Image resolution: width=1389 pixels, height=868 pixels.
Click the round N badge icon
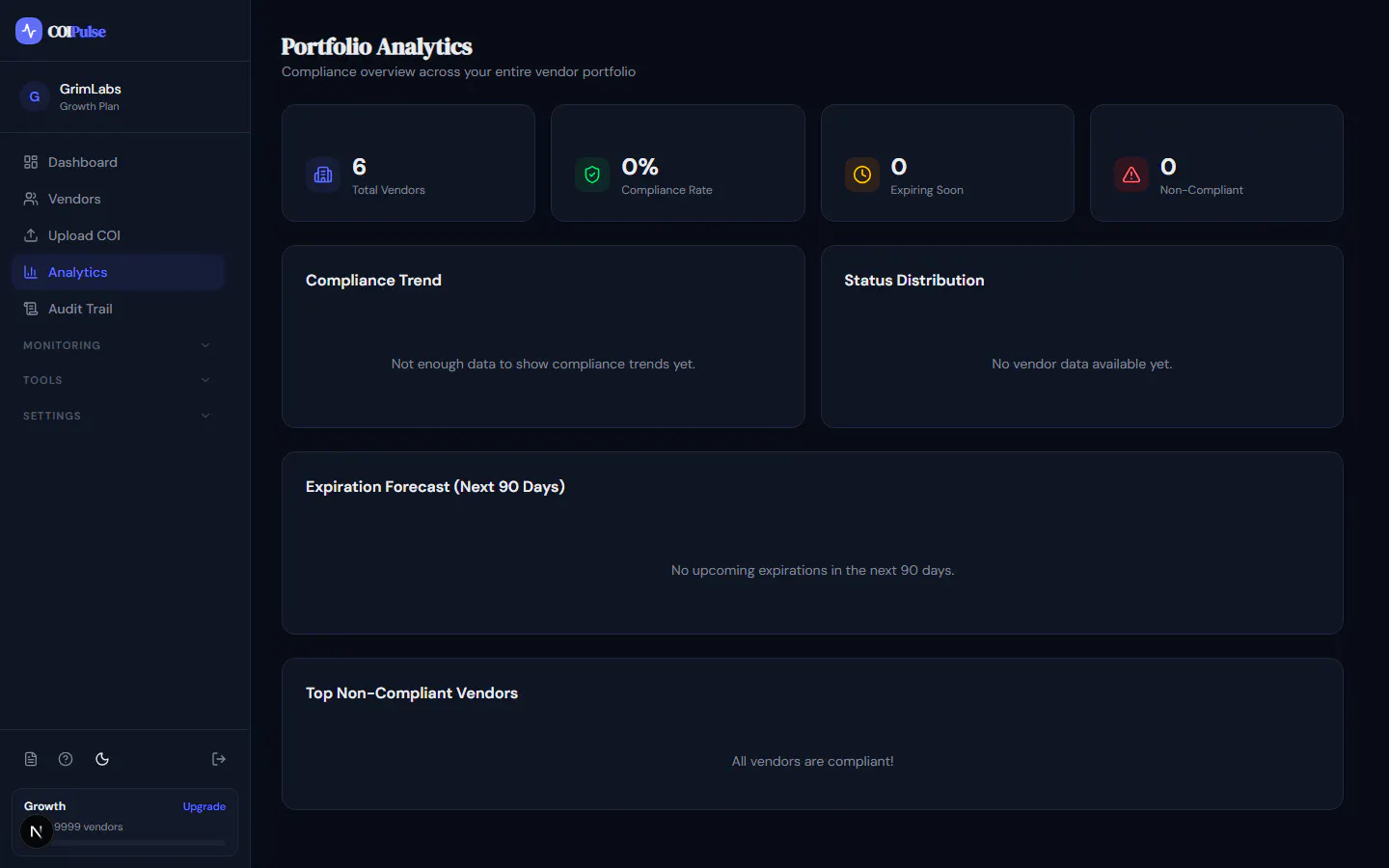pos(37,831)
